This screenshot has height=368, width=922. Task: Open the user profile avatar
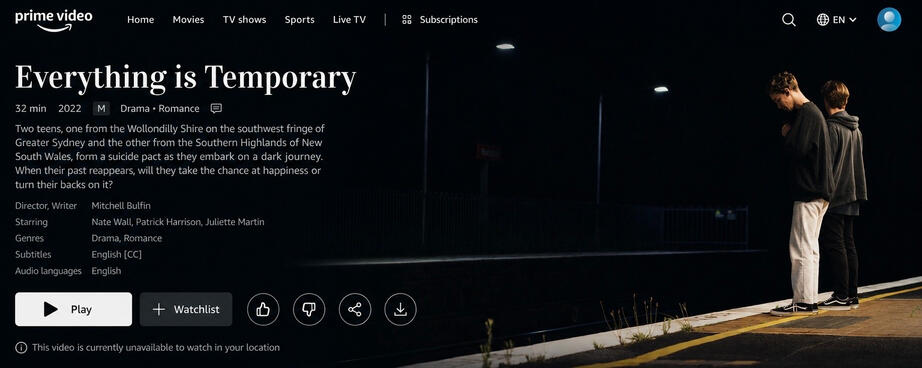(x=888, y=19)
